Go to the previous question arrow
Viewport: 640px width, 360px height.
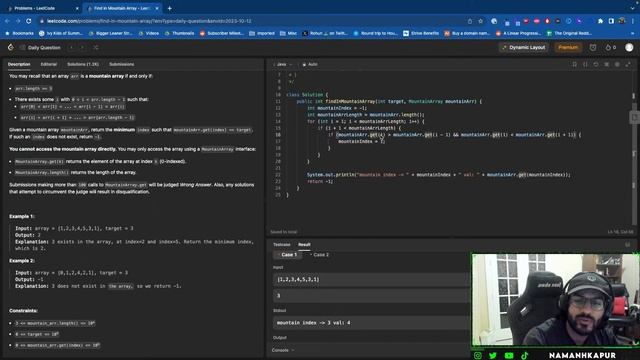[x=71, y=48]
